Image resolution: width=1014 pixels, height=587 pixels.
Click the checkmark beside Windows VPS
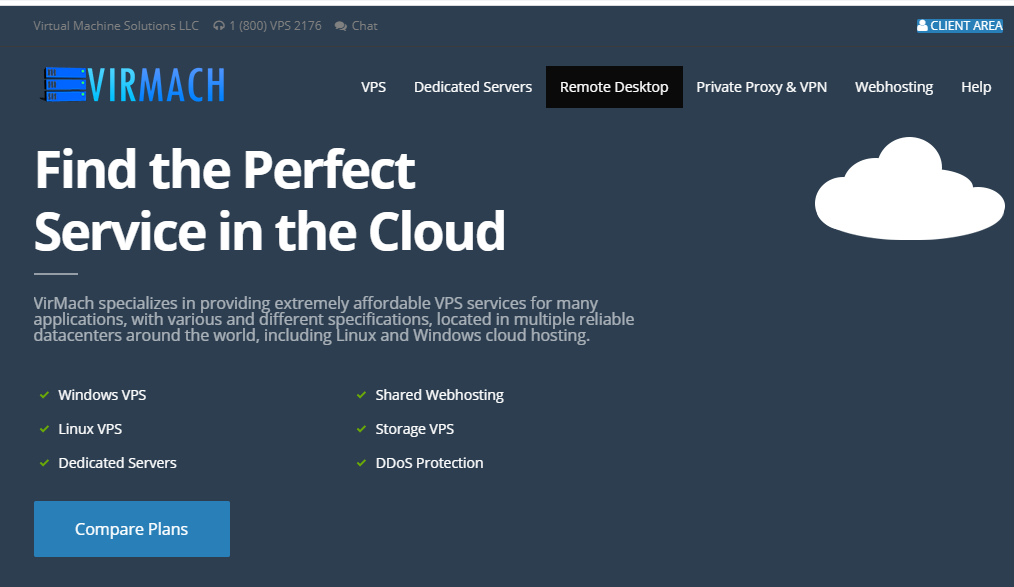tap(44, 395)
